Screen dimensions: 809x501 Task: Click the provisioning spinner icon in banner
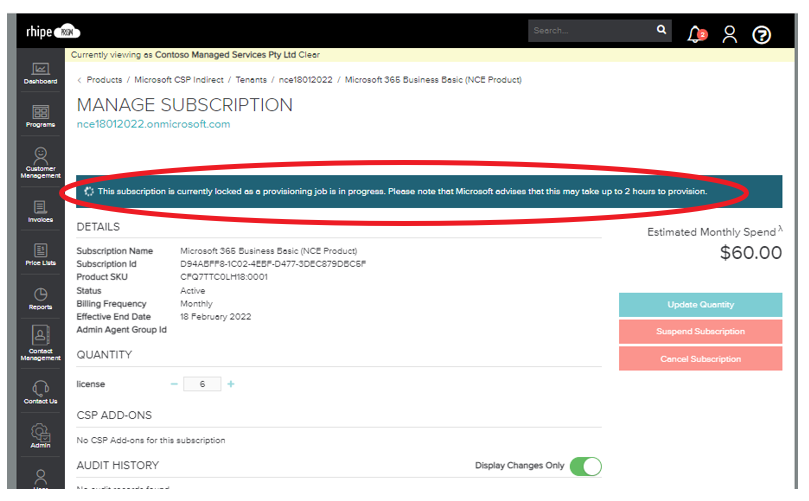[89, 191]
